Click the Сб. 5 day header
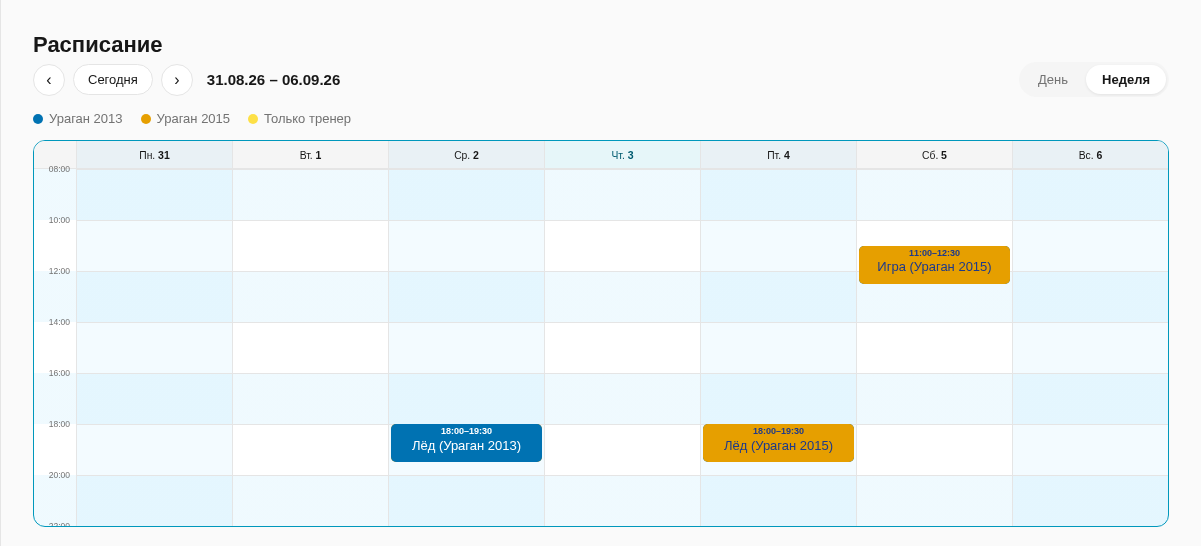The height and width of the screenshot is (546, 1201). pyautogui.click(x=934, y=155)
